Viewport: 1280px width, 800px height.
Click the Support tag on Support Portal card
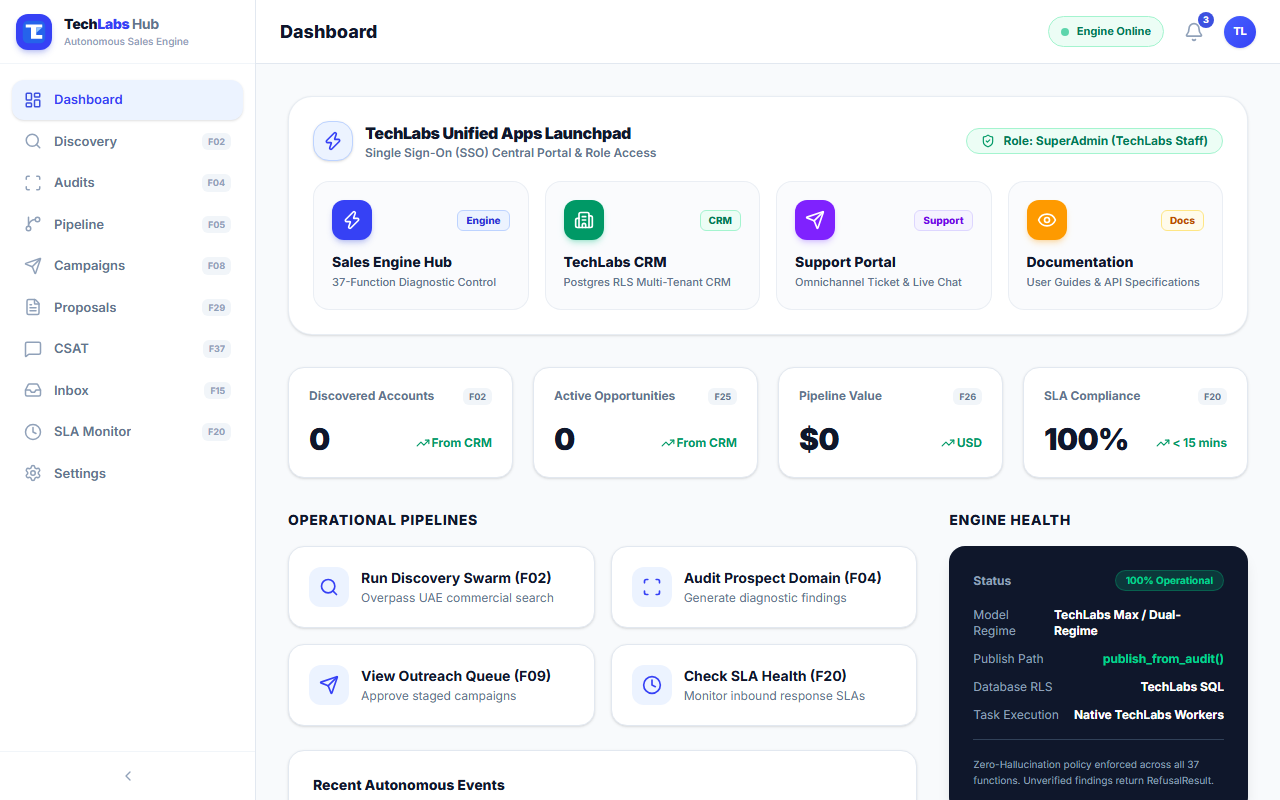[x=943, y=220]
